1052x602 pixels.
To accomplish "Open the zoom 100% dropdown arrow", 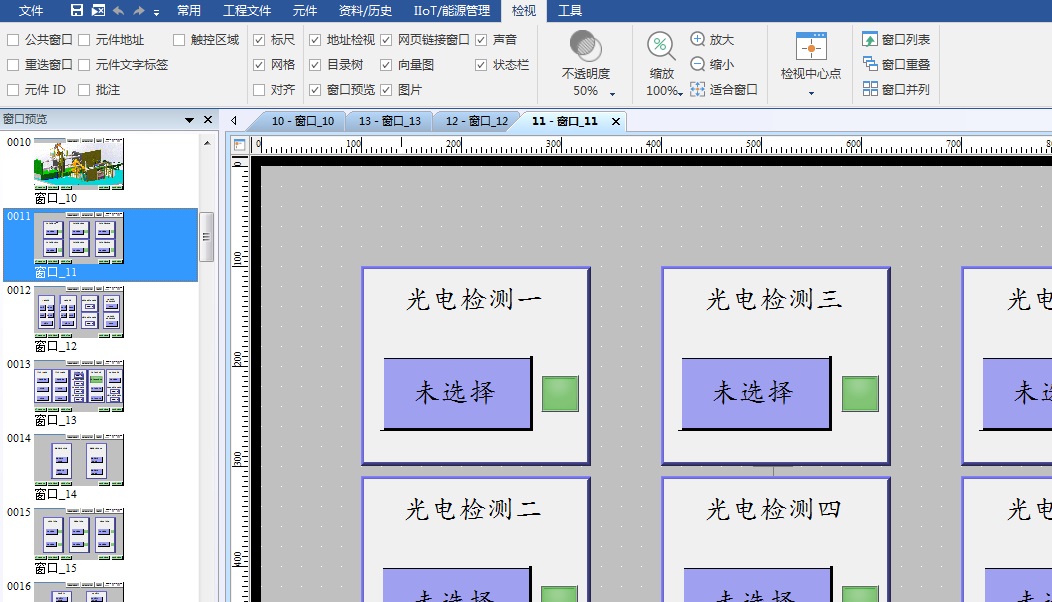I will (x=679, y=93).
